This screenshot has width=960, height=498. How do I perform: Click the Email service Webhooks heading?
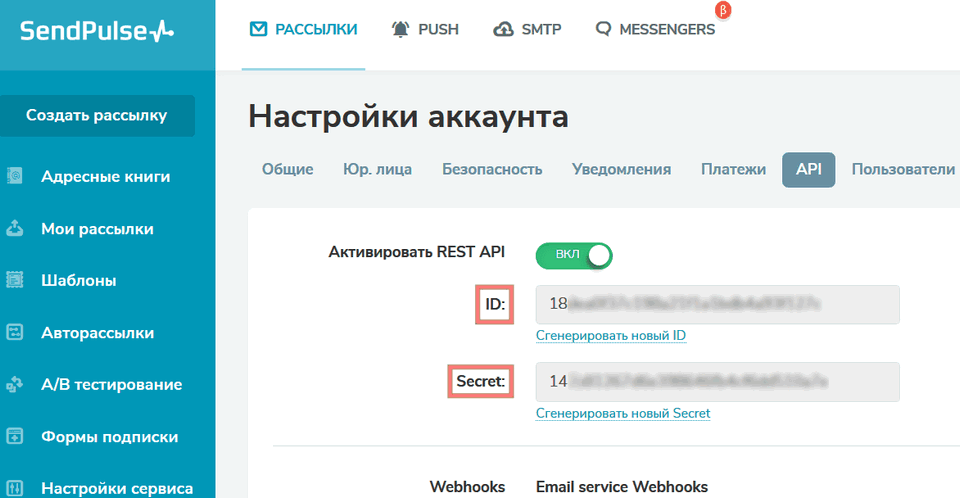(x=621, y=487)
